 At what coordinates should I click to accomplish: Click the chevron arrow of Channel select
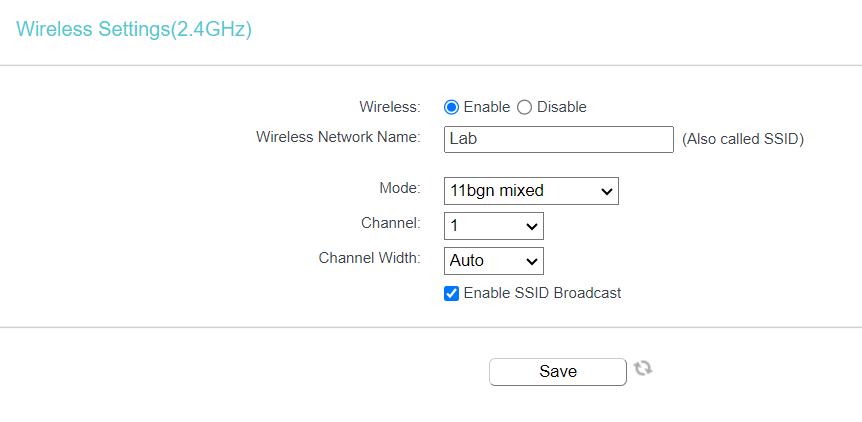tap(532, 226)
